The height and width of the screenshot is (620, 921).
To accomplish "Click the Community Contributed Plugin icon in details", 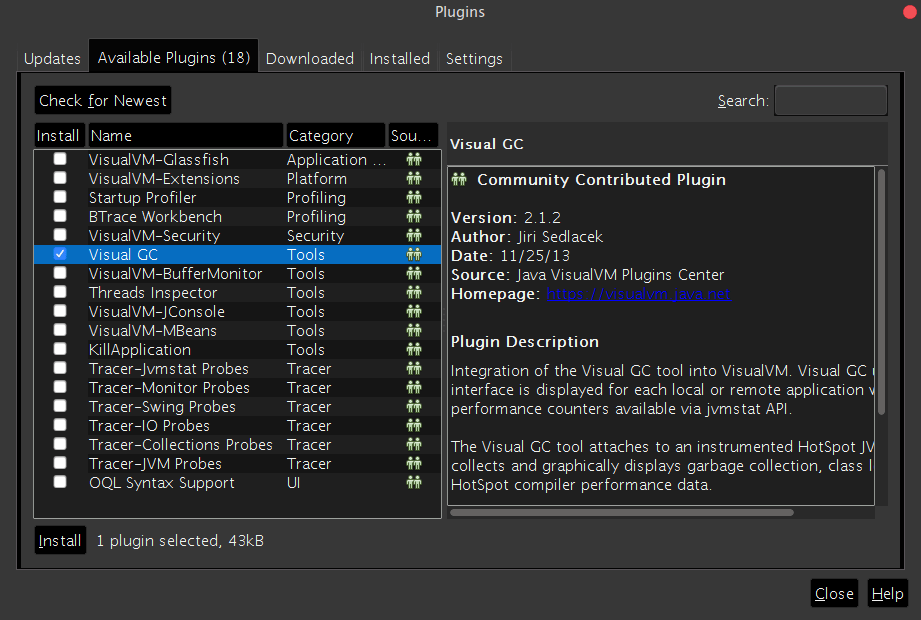I will (x=460, y=180).
